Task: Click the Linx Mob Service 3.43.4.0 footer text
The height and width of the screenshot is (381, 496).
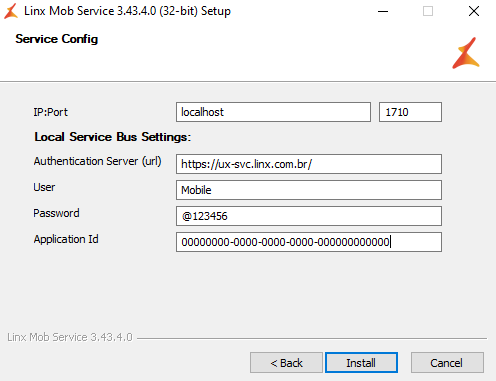Action: coord(70,337)
